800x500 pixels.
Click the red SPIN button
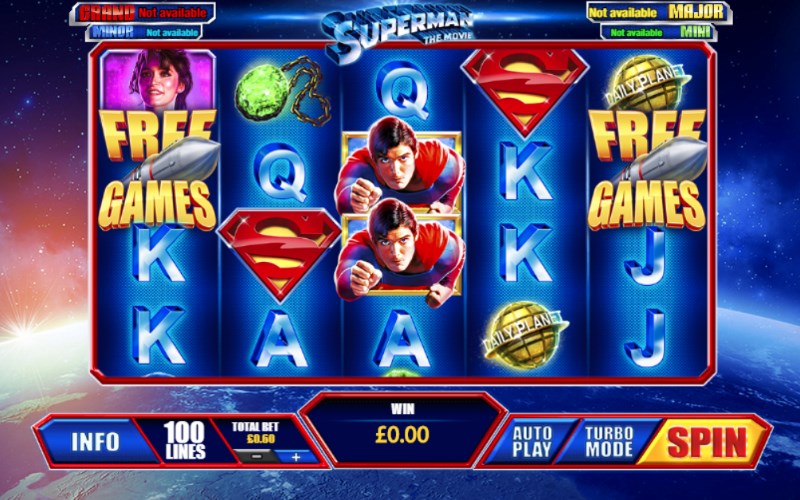click(707, 441)
